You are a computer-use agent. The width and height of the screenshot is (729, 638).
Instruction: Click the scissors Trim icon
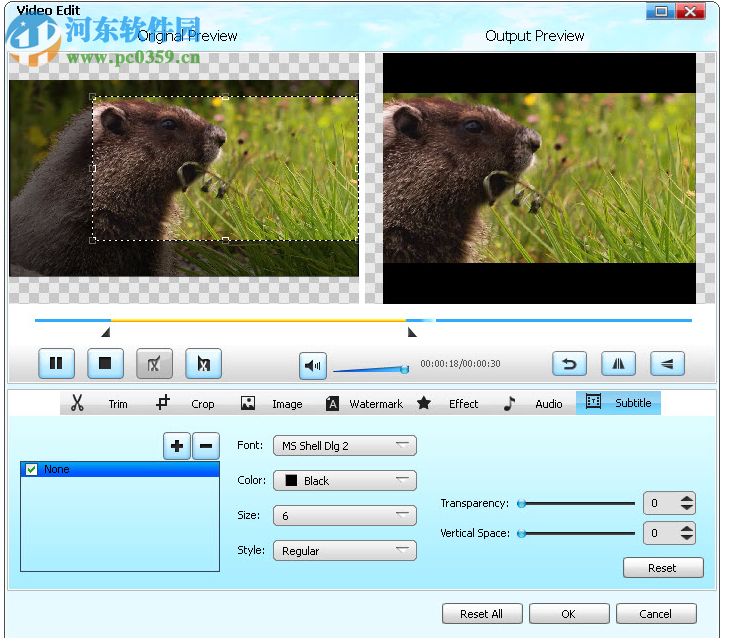[77, 403]
